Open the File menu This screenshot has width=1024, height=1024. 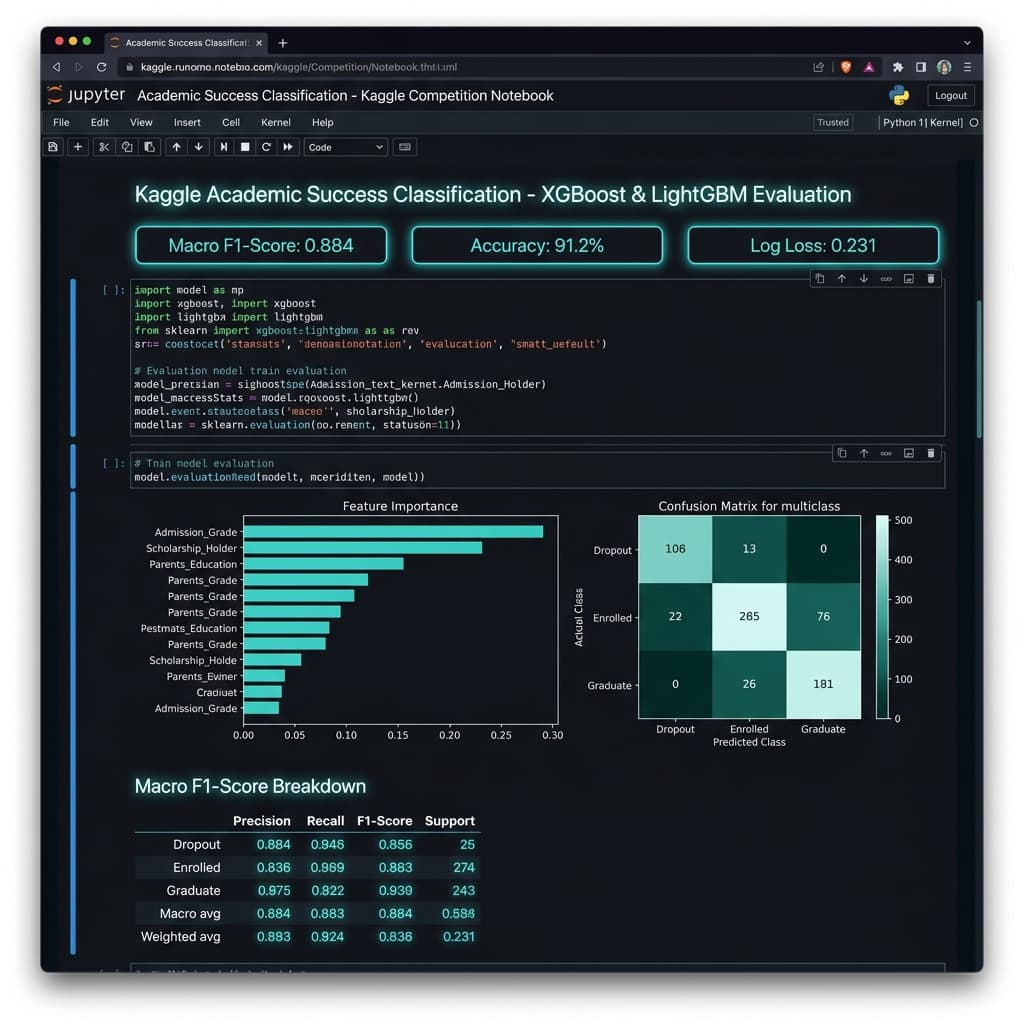coord(61,122)
